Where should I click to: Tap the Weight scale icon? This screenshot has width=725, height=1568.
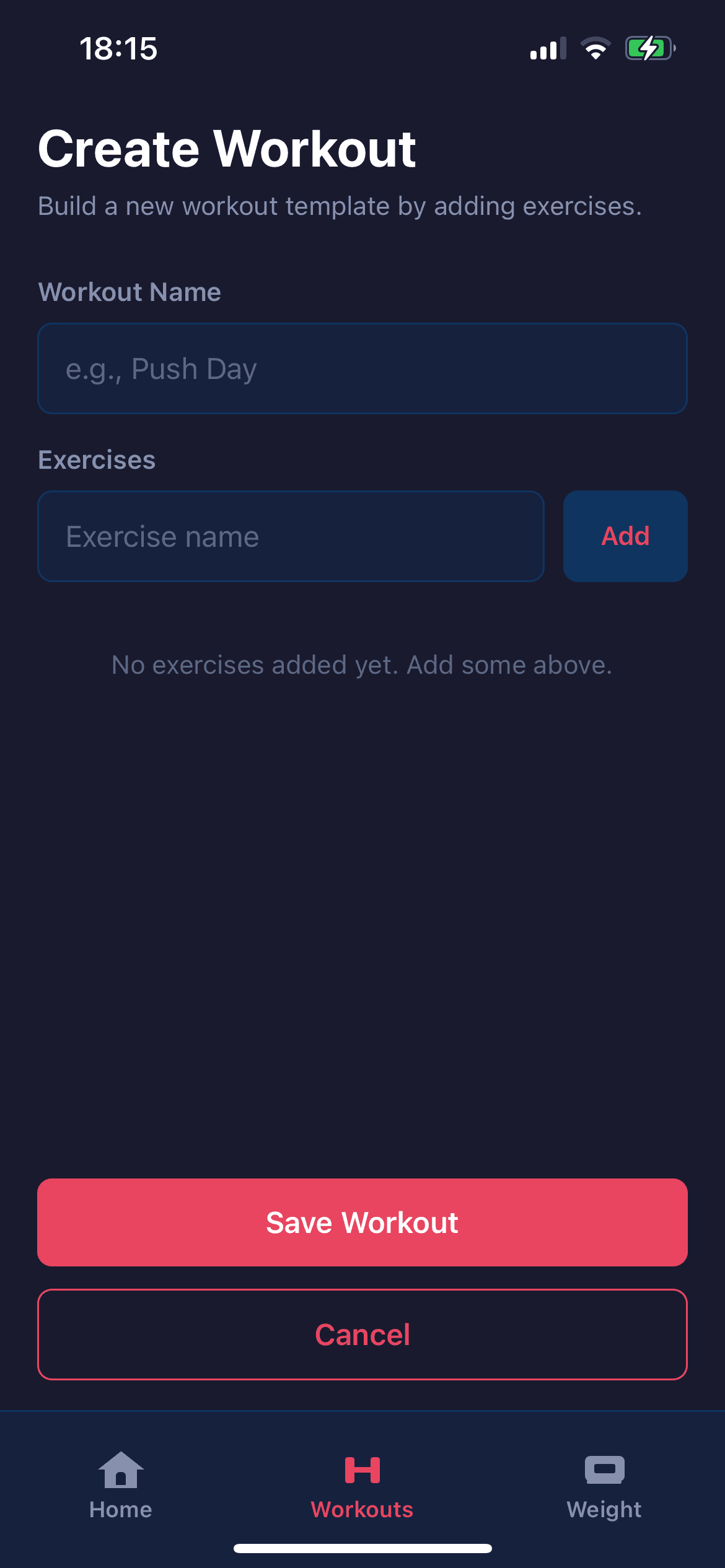point(604,1470)
